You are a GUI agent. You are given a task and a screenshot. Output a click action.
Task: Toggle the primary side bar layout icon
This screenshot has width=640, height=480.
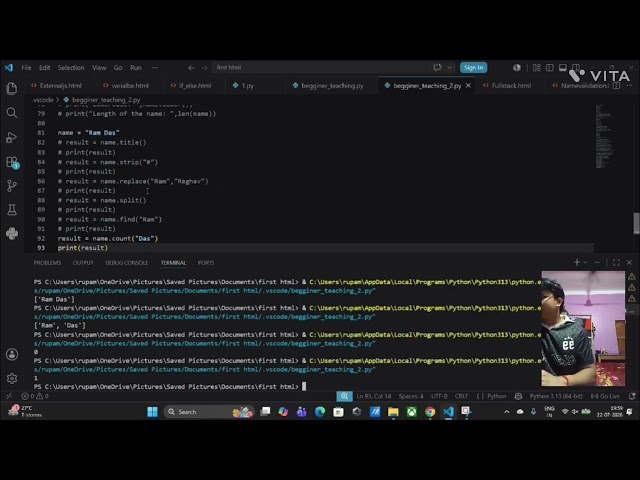pos(550,68)
